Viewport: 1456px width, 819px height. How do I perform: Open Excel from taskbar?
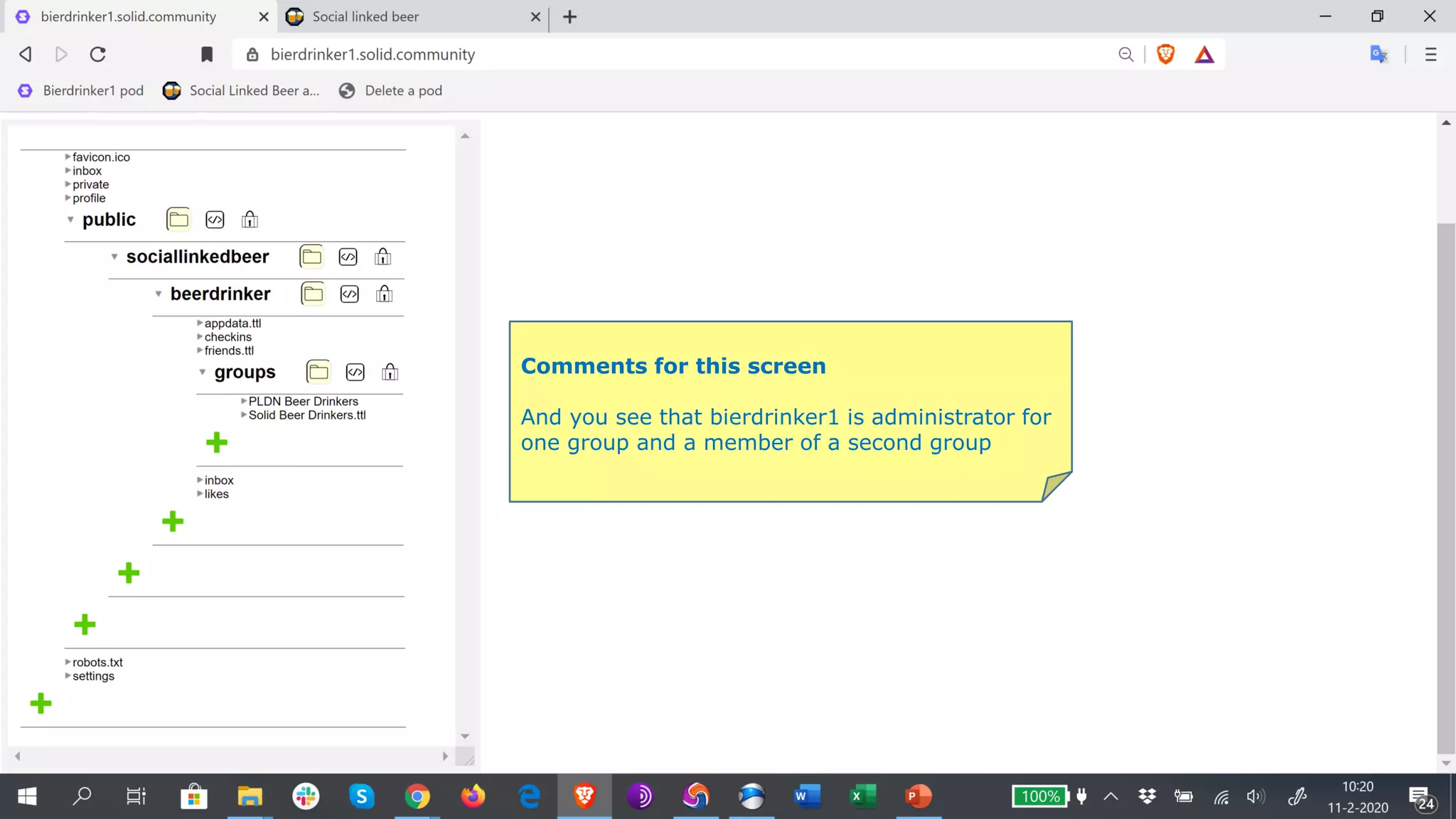coord(862,796)
